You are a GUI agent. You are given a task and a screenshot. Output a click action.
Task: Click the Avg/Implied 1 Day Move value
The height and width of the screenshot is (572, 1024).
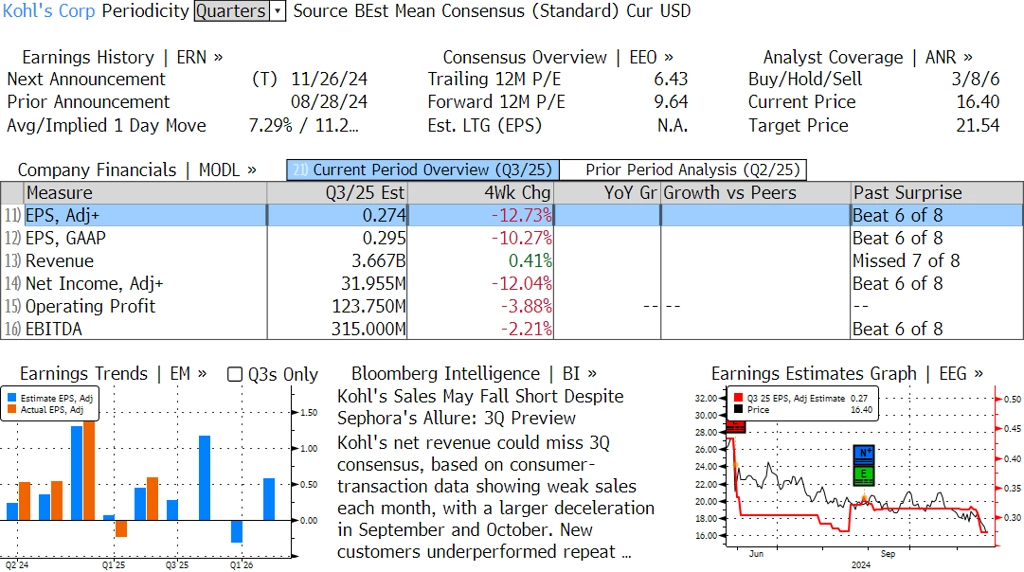point(304,125)
